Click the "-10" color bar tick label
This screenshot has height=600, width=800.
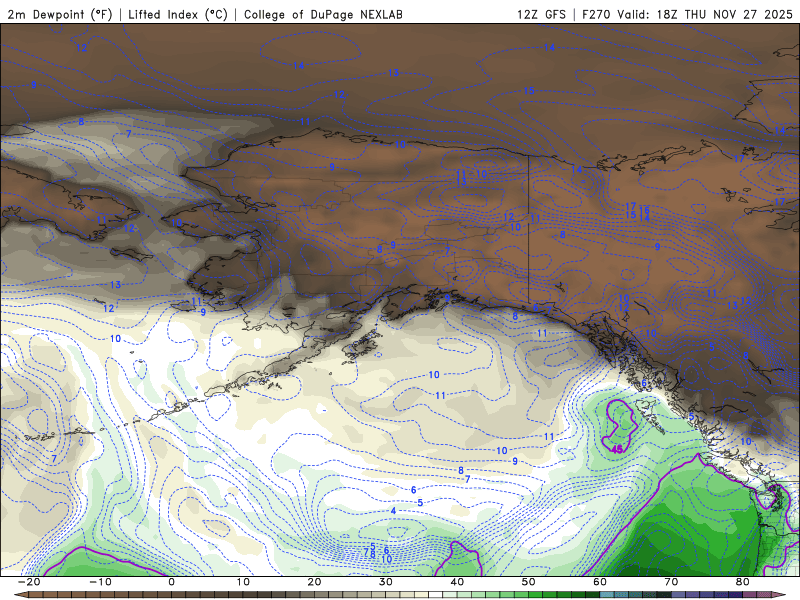pos(101,582)
